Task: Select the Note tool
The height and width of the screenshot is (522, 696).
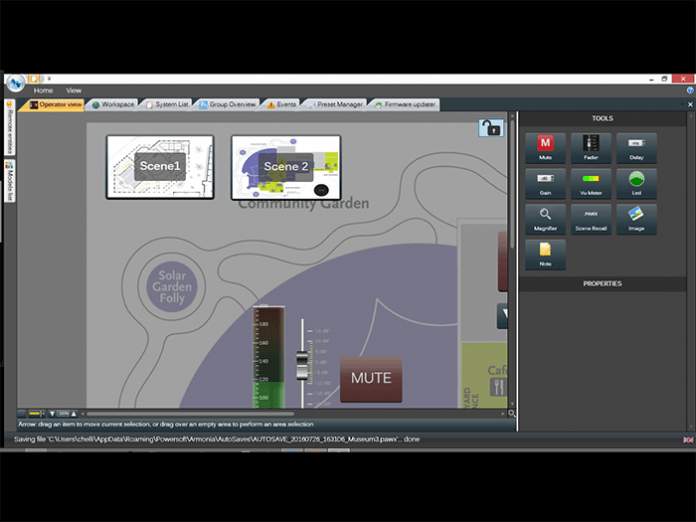Action: point(545,255)
